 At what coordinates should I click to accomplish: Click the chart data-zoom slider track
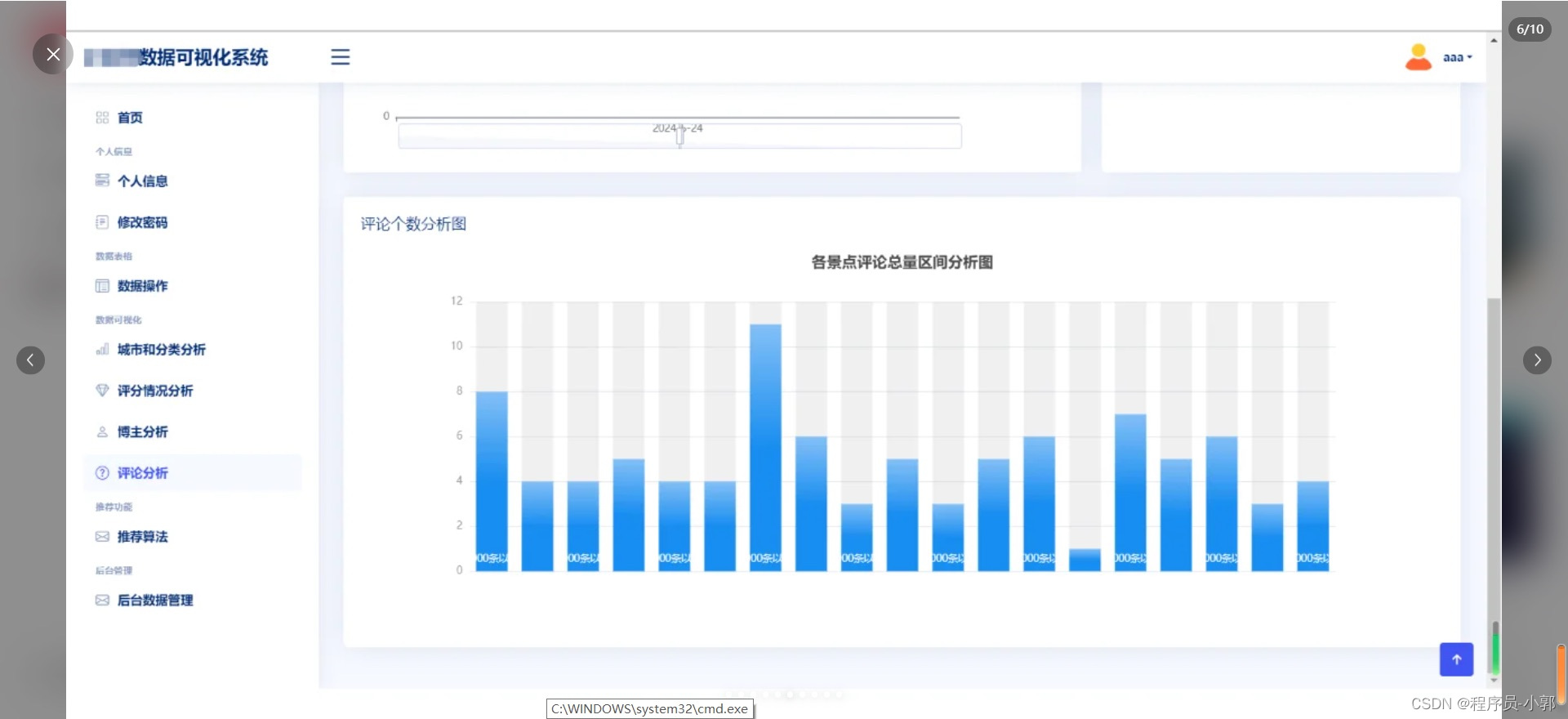[x=679, y=136]
